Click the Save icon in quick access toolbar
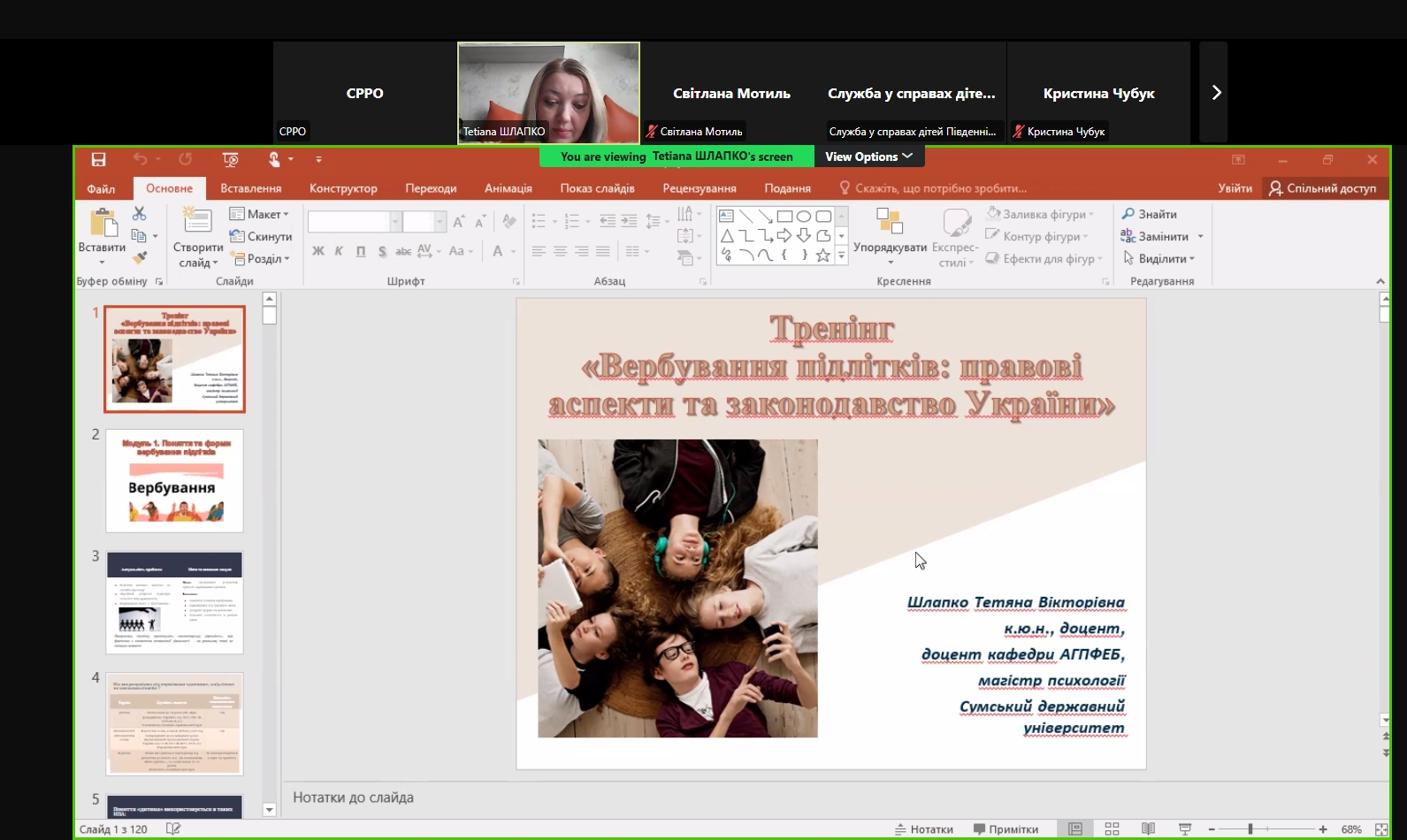Image resolution: width=1407 pixels, height=840 pixels. [x=98, y=159]
